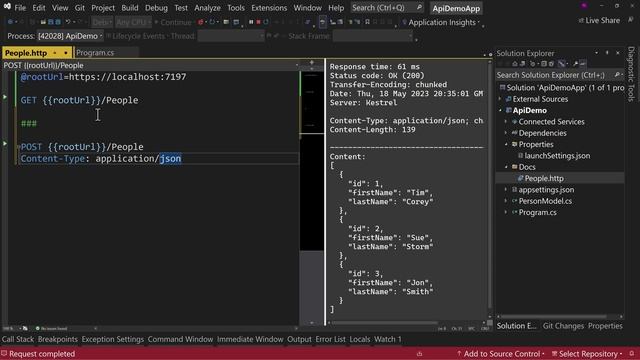The width and height of the screenshot is (640, 360).
Task: Collapse the ApiDemo project node
Action: click(x=500, y=111)
